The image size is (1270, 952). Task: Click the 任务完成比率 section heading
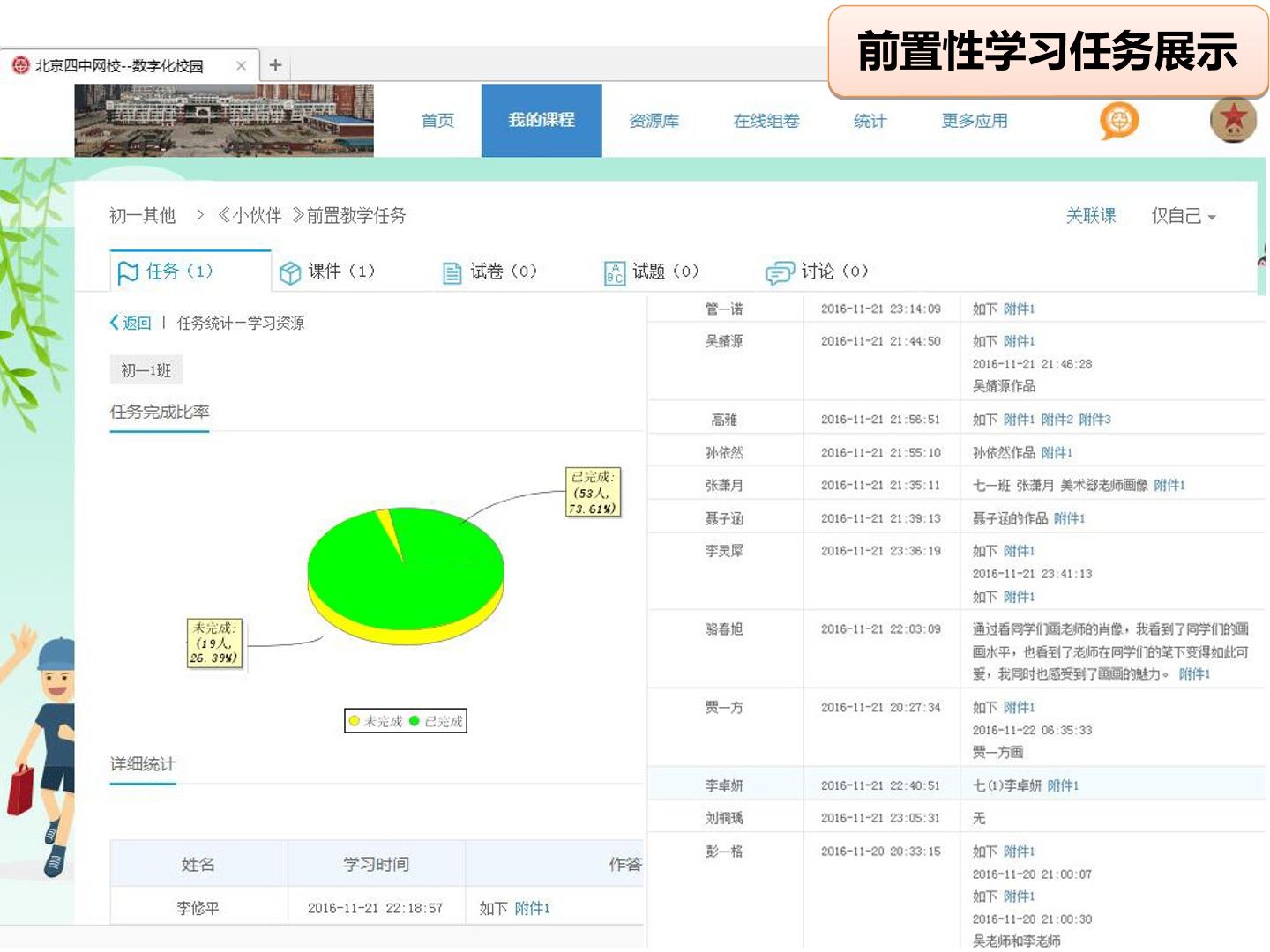coord(160,412)
